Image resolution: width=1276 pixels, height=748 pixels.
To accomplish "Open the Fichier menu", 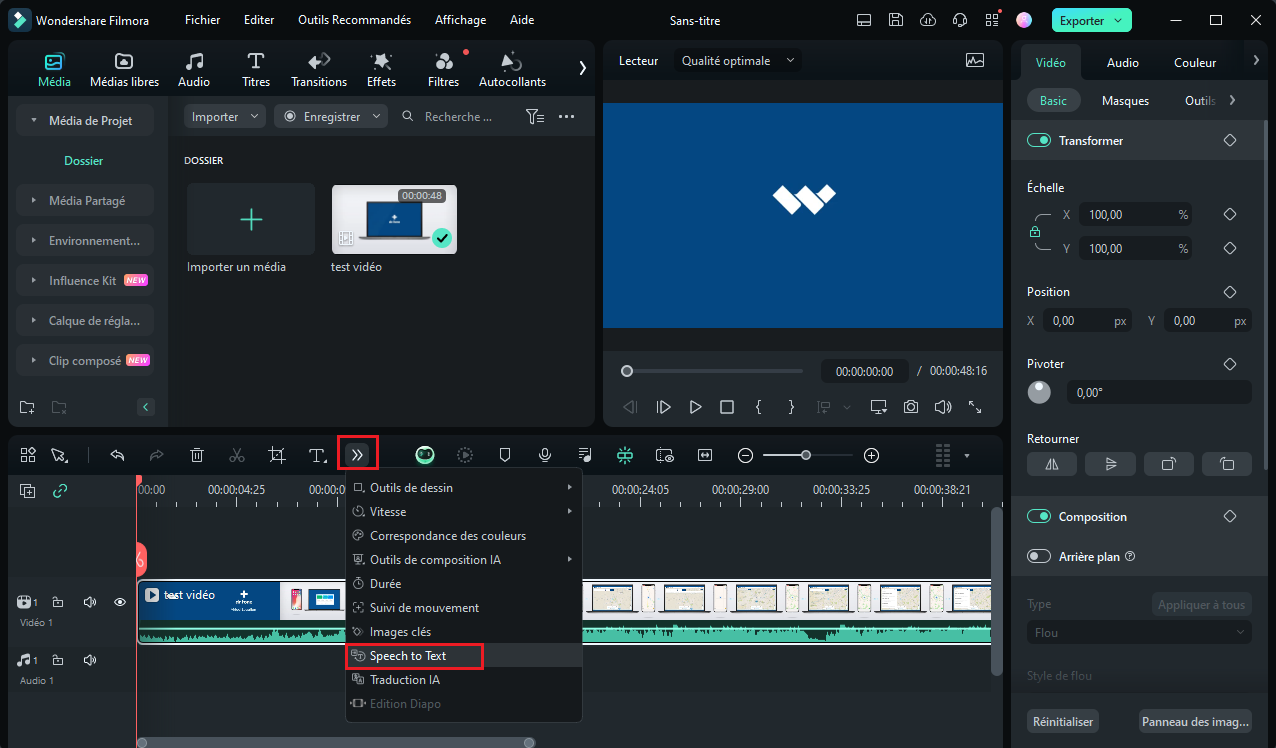I will coord(202,20).
